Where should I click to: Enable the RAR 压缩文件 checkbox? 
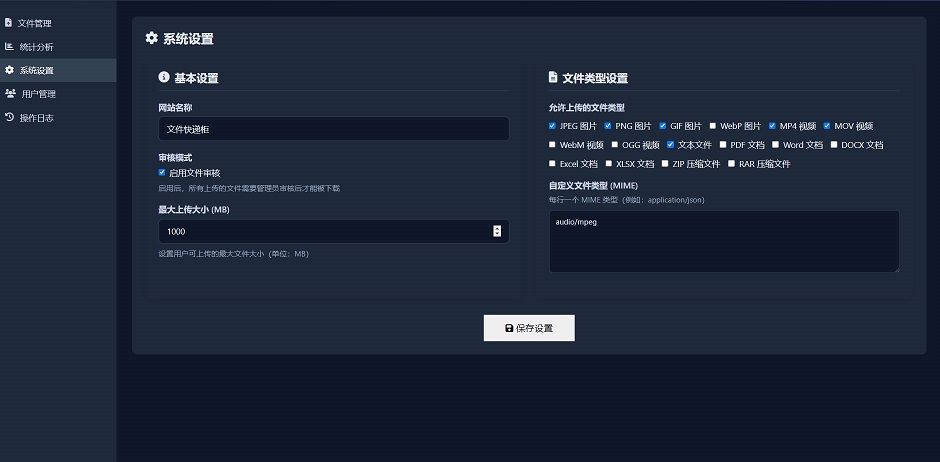tap(732, 163)
